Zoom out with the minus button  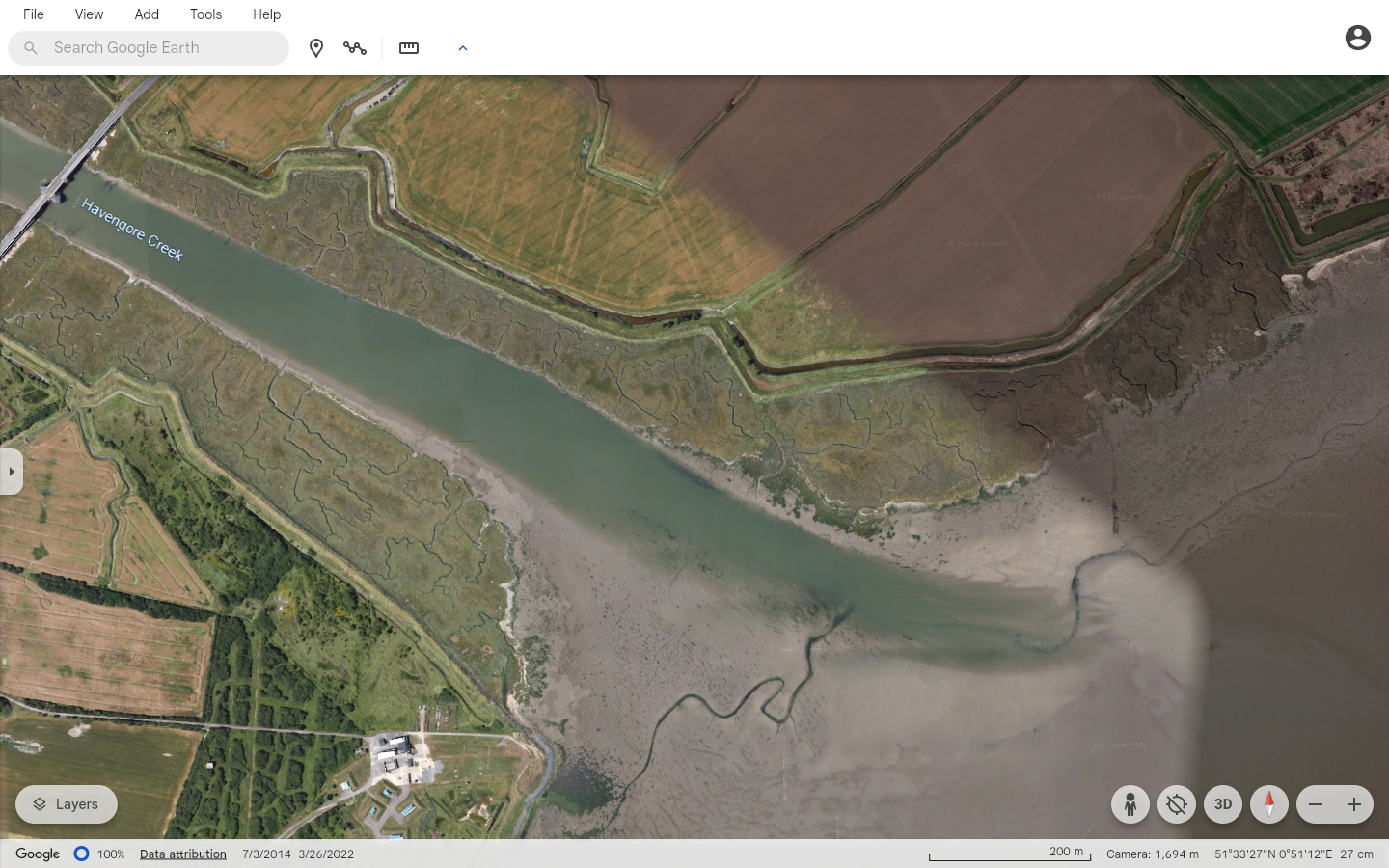pyautogui.click(x=1316, y=804)
